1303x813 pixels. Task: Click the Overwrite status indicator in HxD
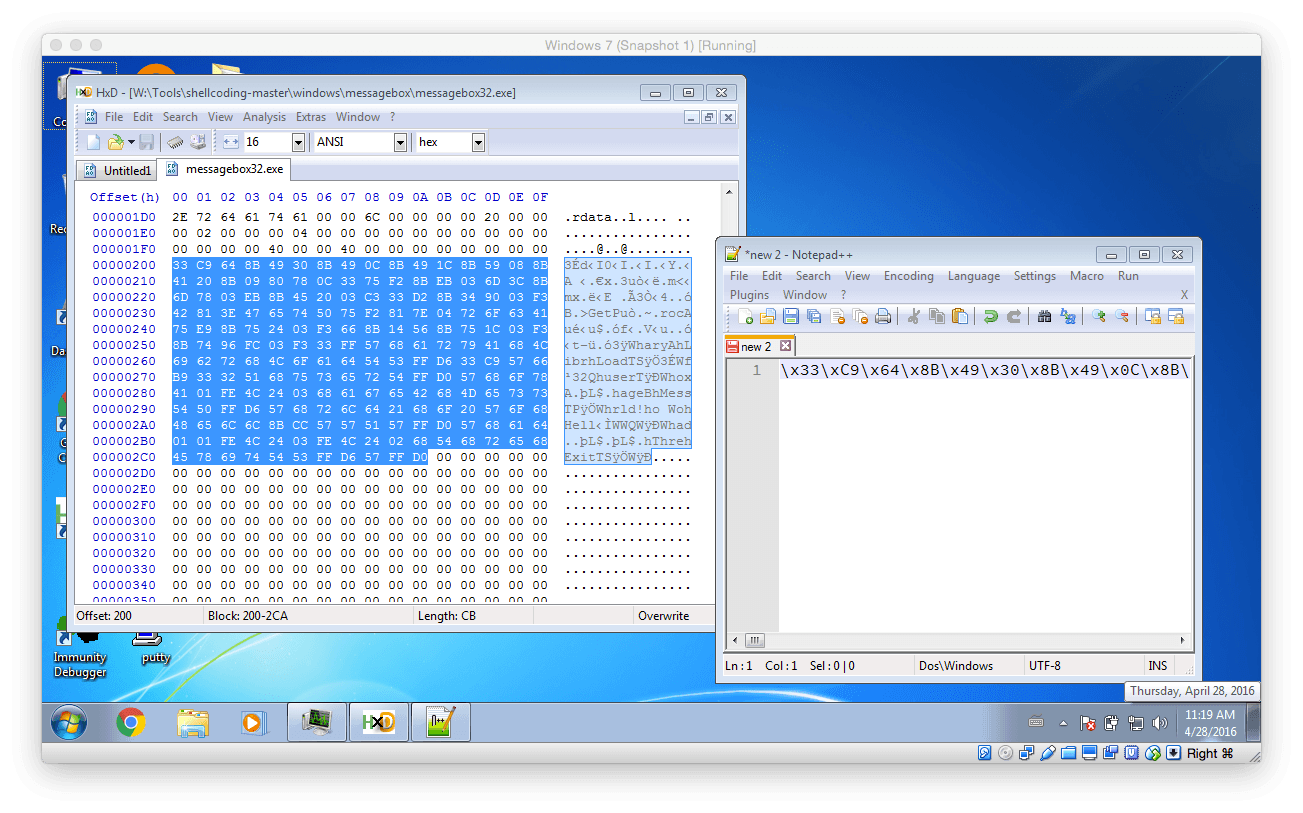[x=663, y=616]
